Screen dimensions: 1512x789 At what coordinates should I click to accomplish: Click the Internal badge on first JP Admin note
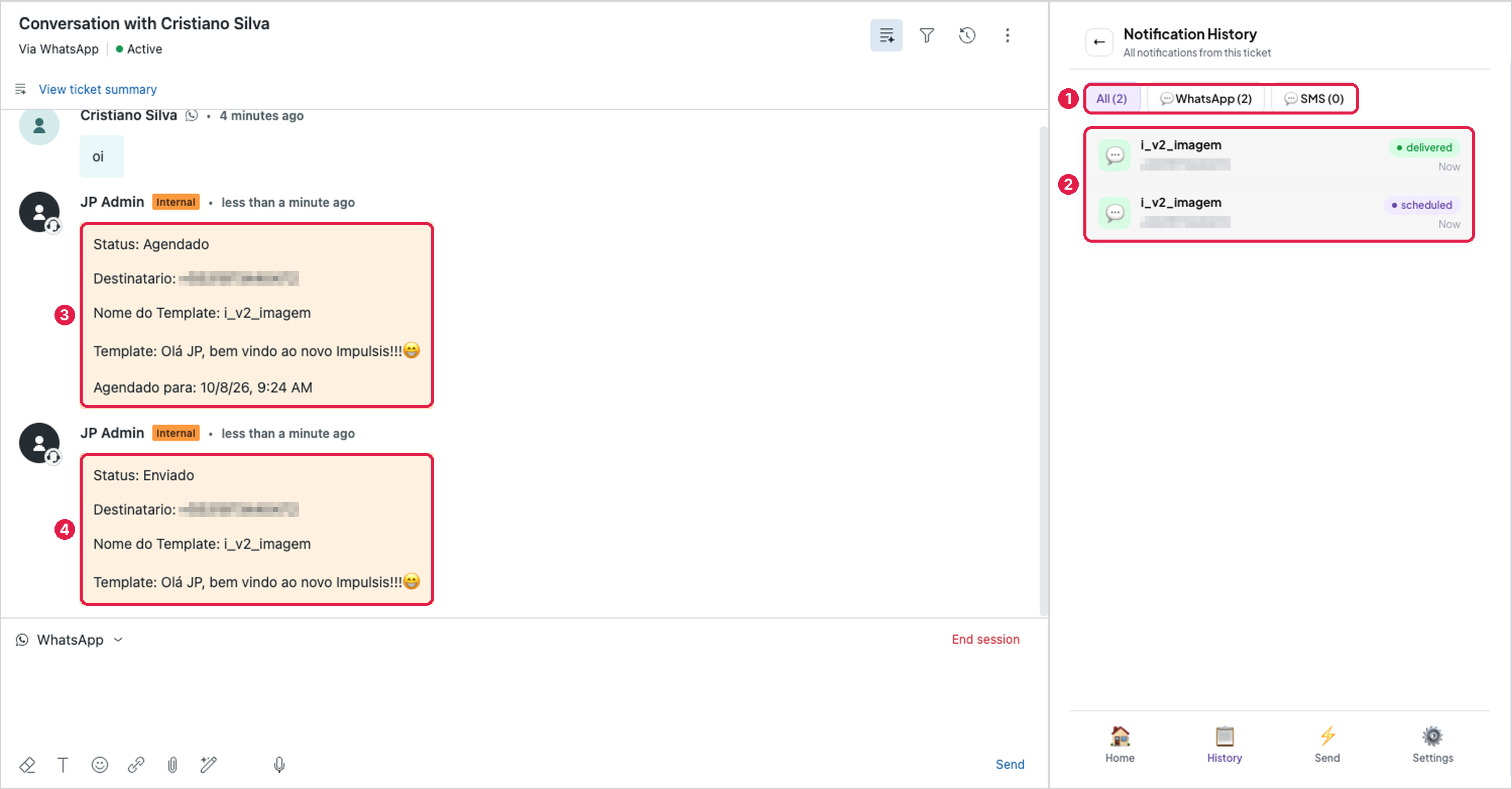(x=176, y=202)
